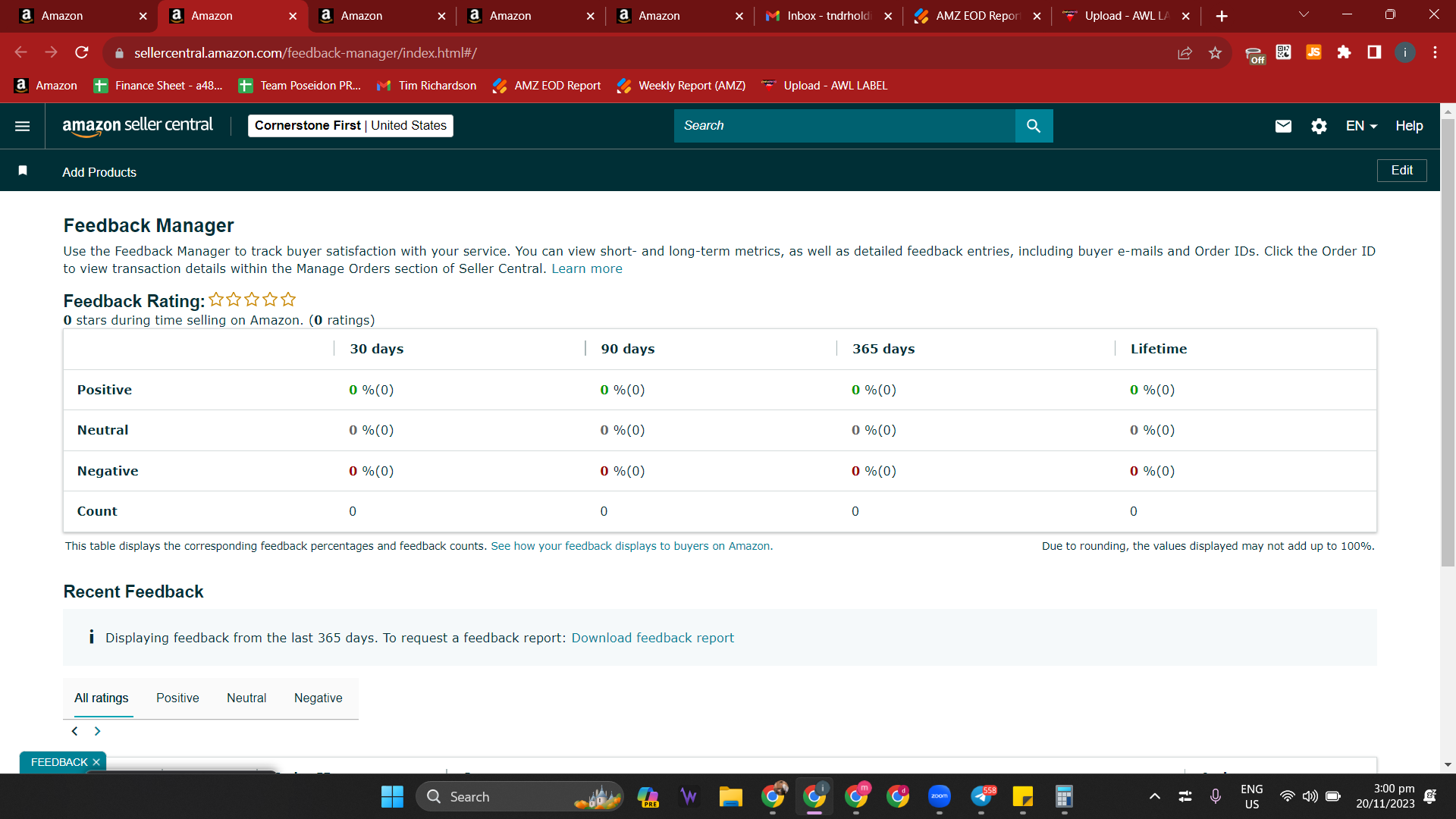This screenshot has height=819, width=1456.
Task: Bookmark this page with star icon
Action: tap(1215, 52)
